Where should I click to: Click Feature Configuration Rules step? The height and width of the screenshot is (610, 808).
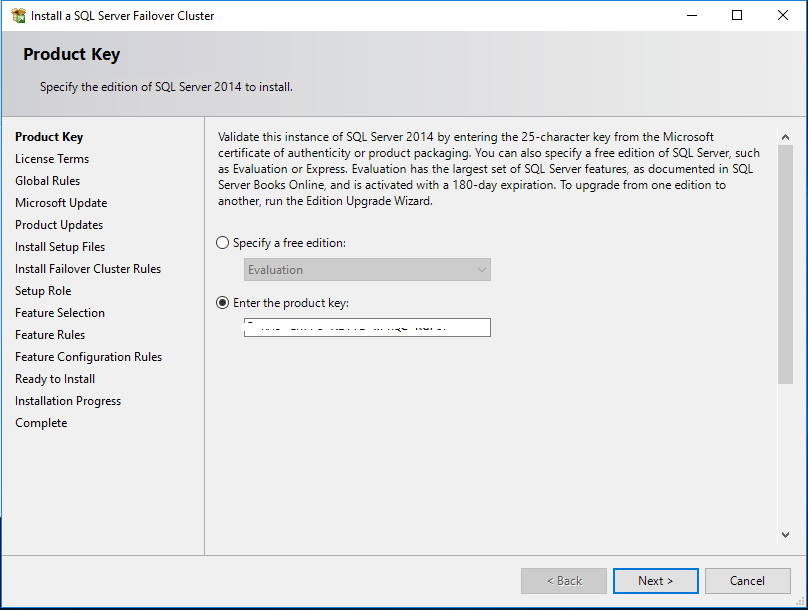pyautogui.click(x=89, y=357)
